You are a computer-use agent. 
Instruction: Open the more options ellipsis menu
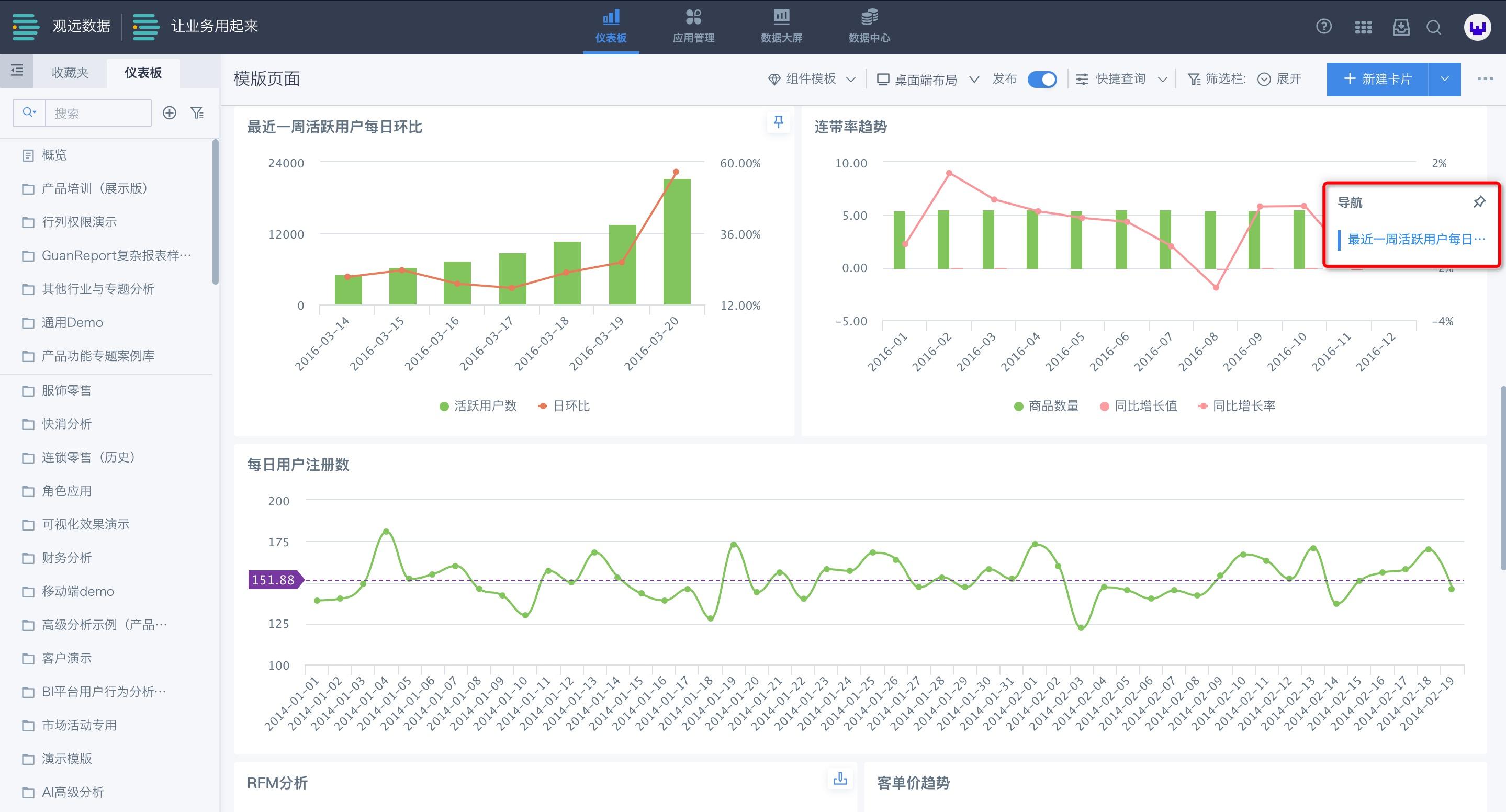tap(1485, 79)
